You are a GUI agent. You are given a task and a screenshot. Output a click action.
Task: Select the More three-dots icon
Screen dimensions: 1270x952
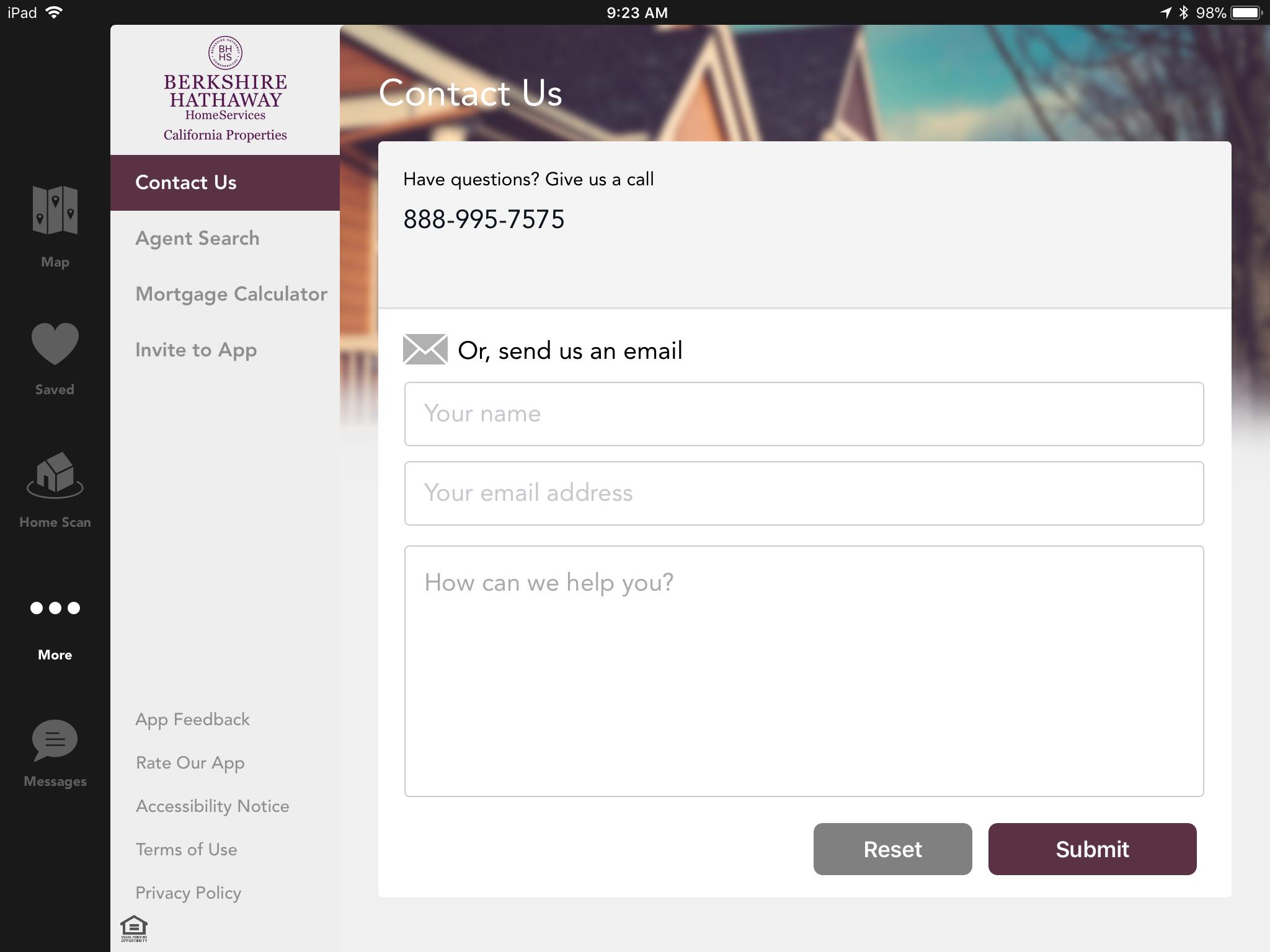tap(55, 608)
